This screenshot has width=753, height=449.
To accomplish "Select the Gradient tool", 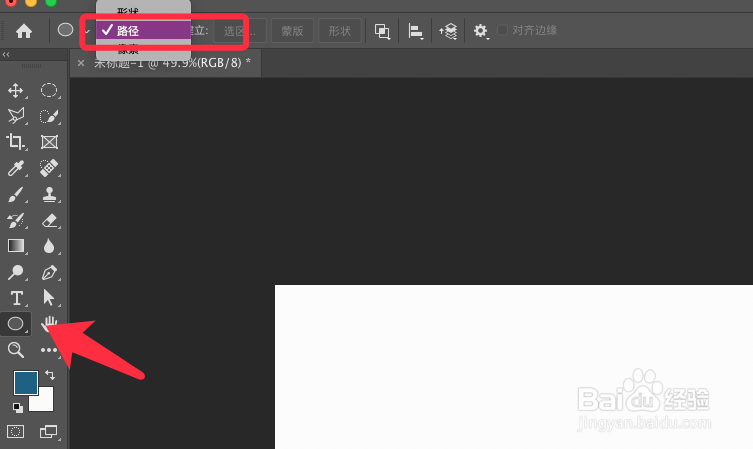I will pyautogui.click(x=16, y=246).
